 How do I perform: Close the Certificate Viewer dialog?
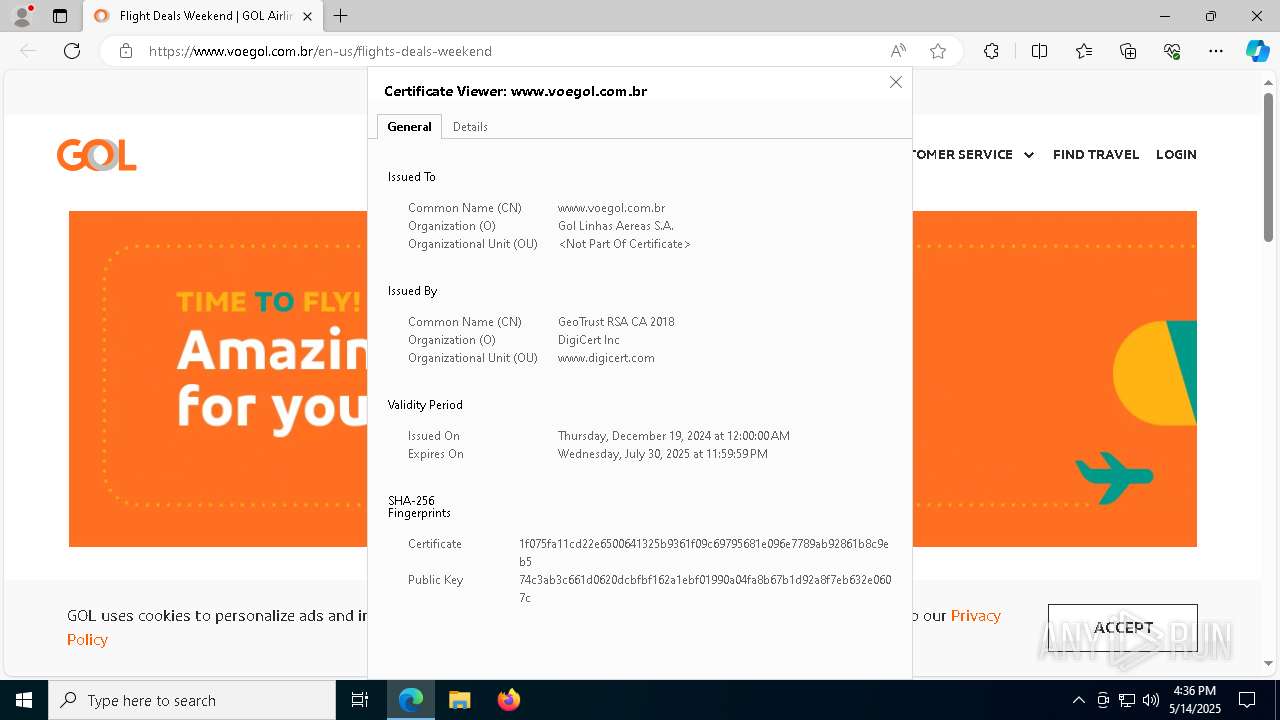tap(896, 82)
